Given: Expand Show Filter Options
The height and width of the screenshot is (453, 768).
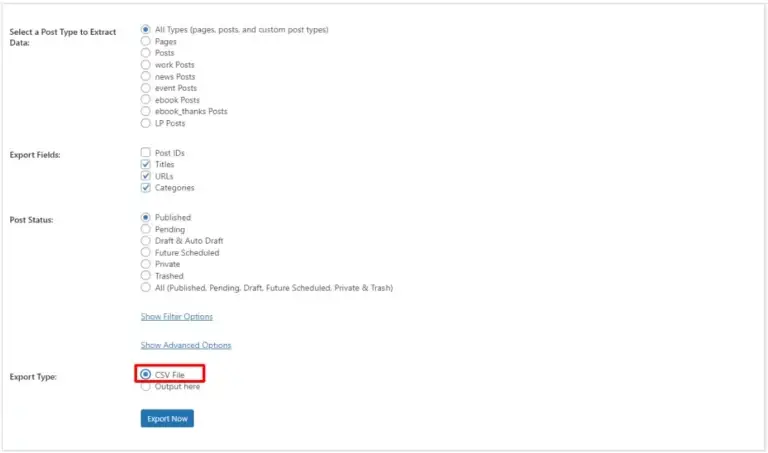Looking at the screenshot, I should pos(177,317).
